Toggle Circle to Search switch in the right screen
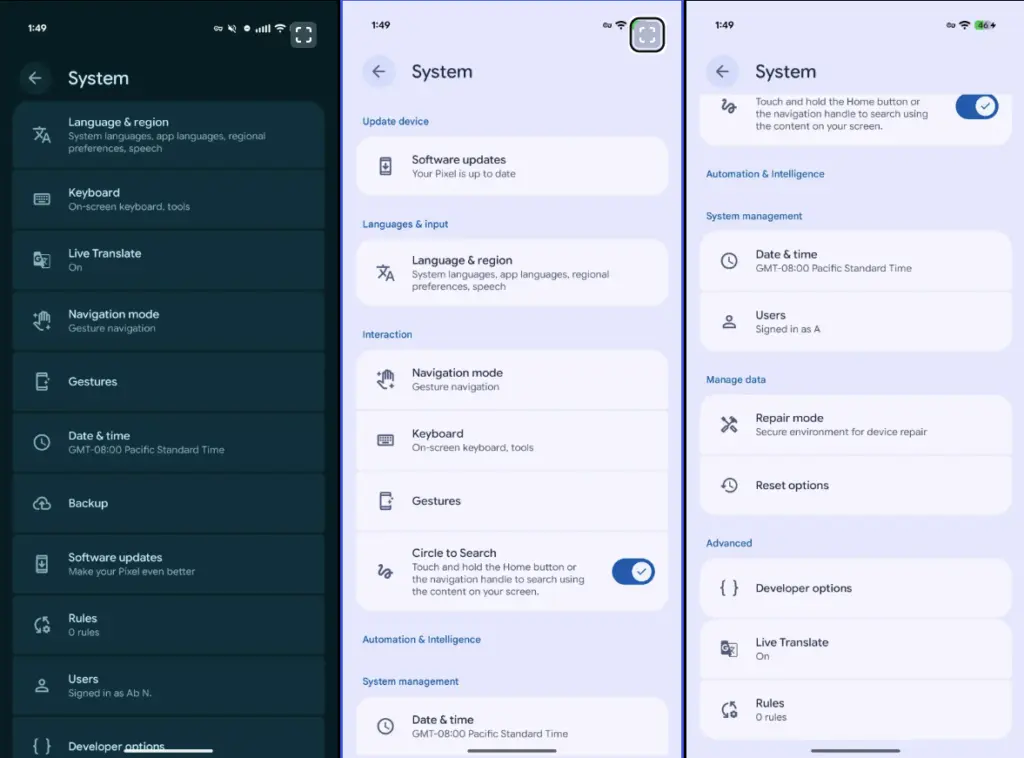The image size is (1024, 758). tap(976, 106)
